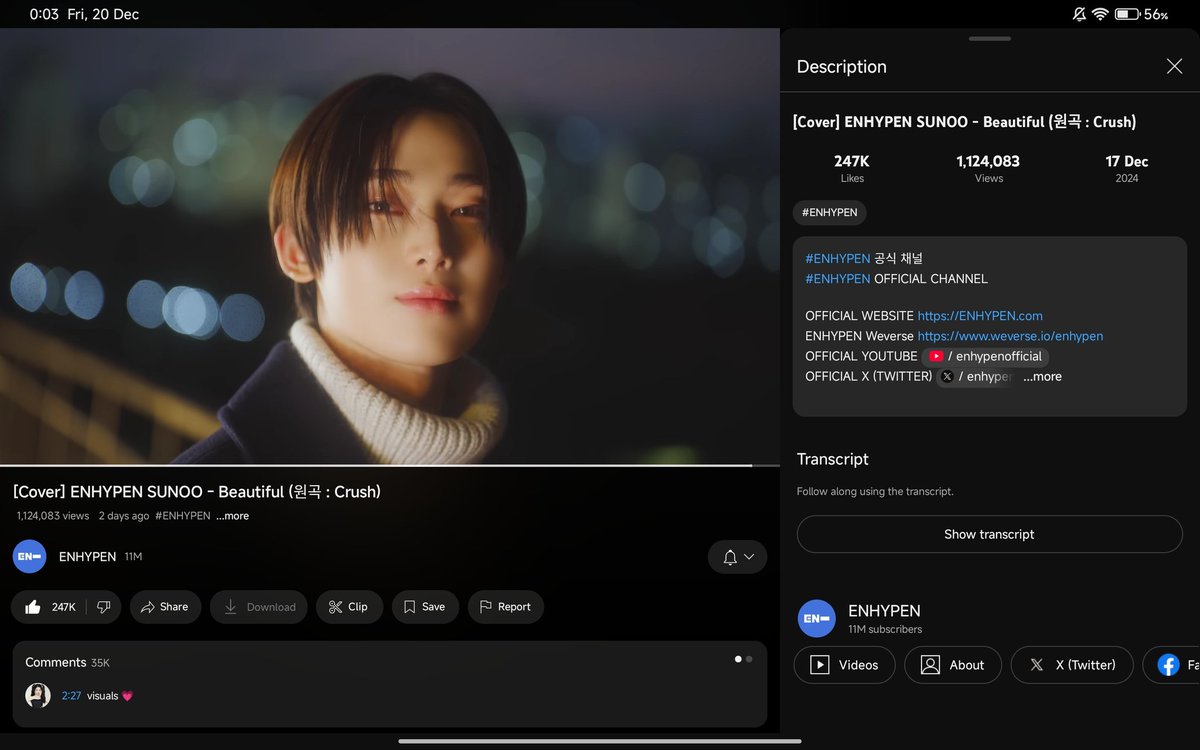Viewport: 1200px width, 750px height.
Task: Tap the battery 56% indicator
Action: tap(1141, 14)
